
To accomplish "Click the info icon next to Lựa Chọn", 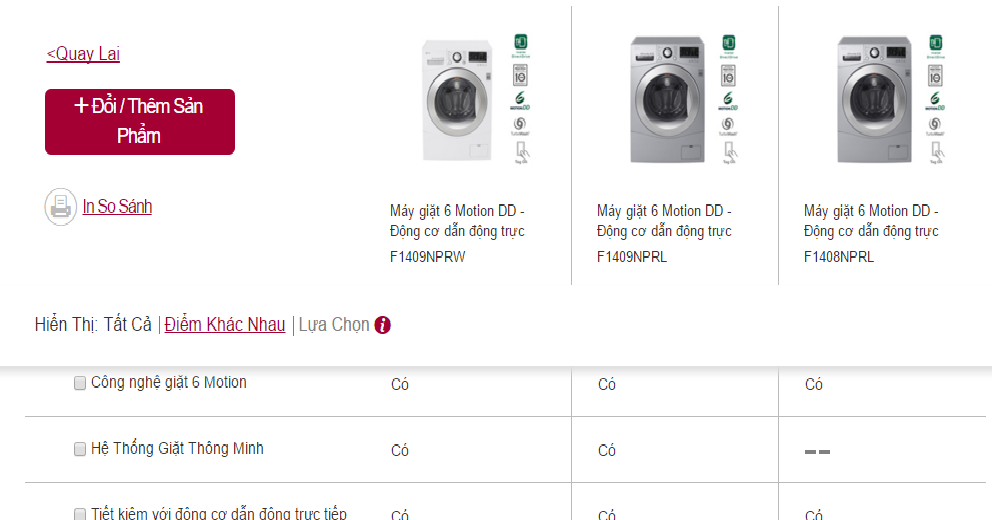I will coord(382,325).
